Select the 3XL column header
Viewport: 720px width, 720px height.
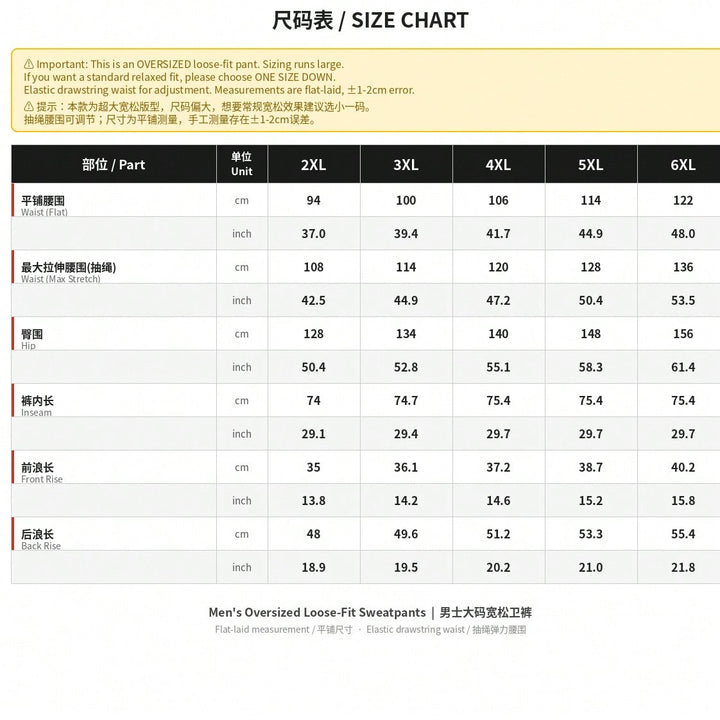pos(406,164)
